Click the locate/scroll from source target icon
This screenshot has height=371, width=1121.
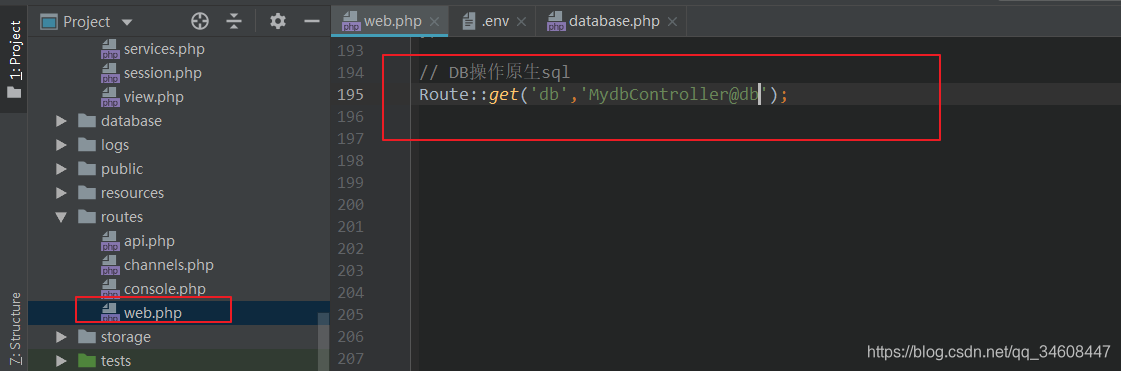click(x=200, y=21)
